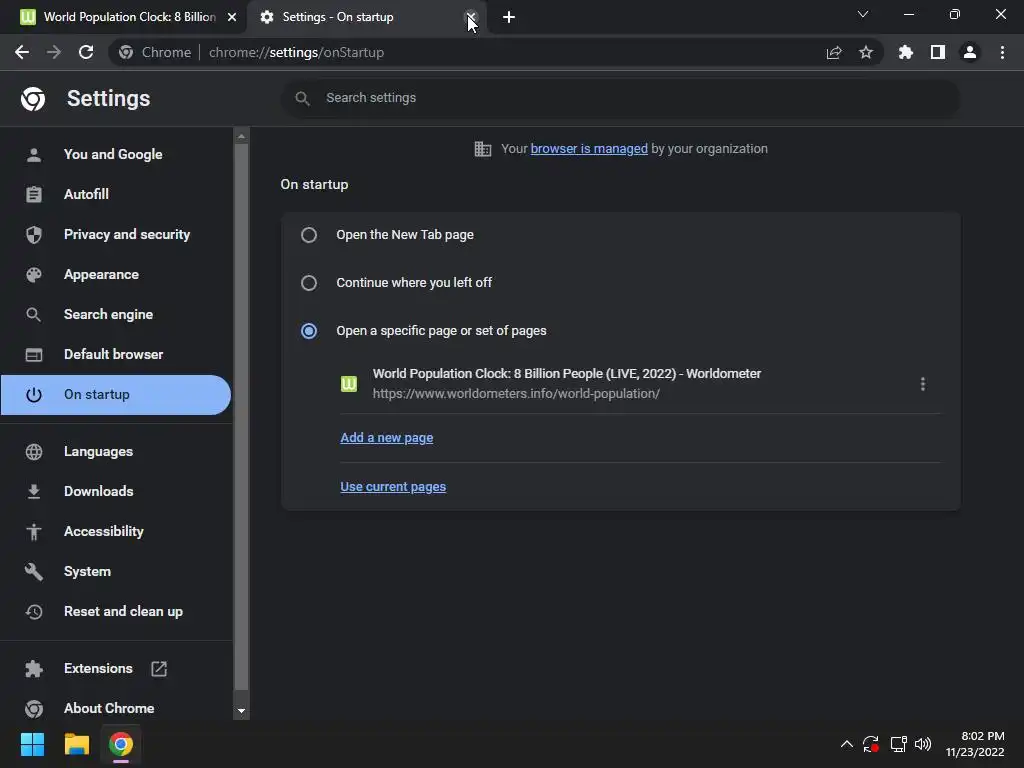Open the tab search dropdown arrow
Screen dimensions: 1024x768
point(863,14)
